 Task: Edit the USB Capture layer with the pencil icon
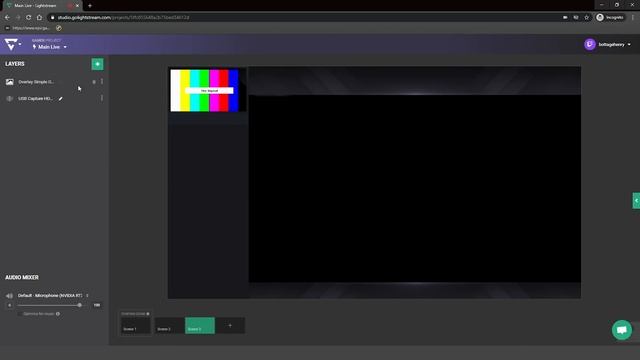coord(60,98)
